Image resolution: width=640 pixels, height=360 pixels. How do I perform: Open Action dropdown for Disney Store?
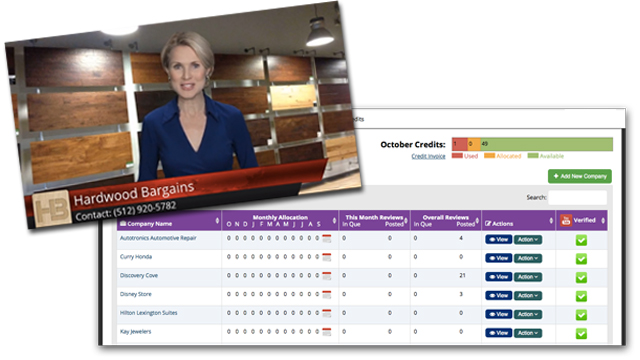coord(528,296)
